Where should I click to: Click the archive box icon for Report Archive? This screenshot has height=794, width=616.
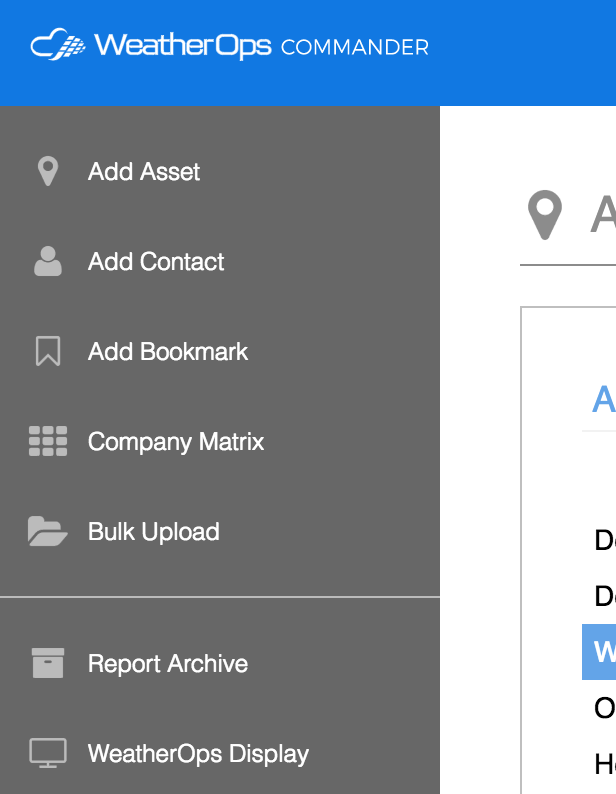point(47,664)
